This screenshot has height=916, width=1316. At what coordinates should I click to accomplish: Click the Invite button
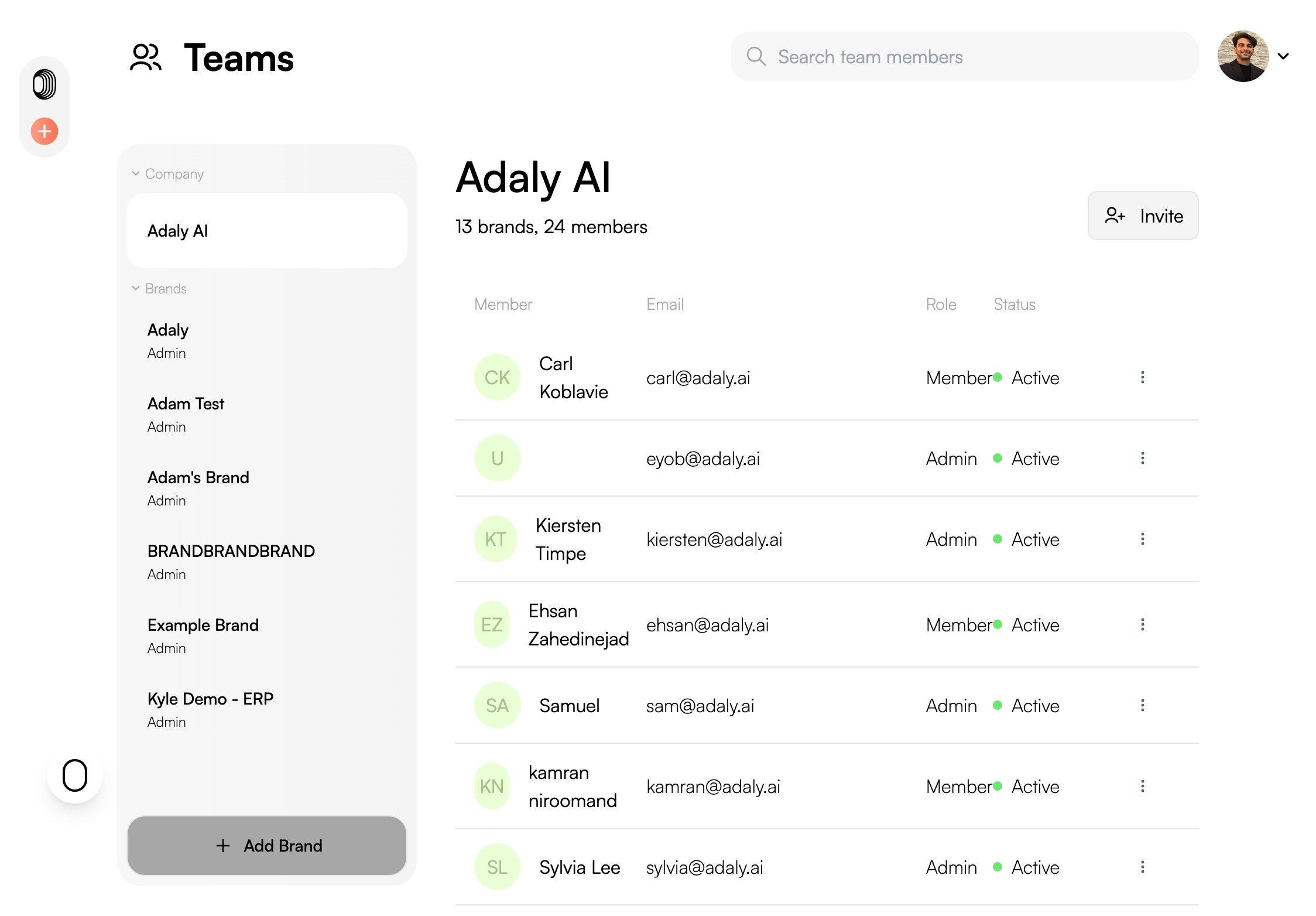pyautogui.click(x=1143, y=216)
